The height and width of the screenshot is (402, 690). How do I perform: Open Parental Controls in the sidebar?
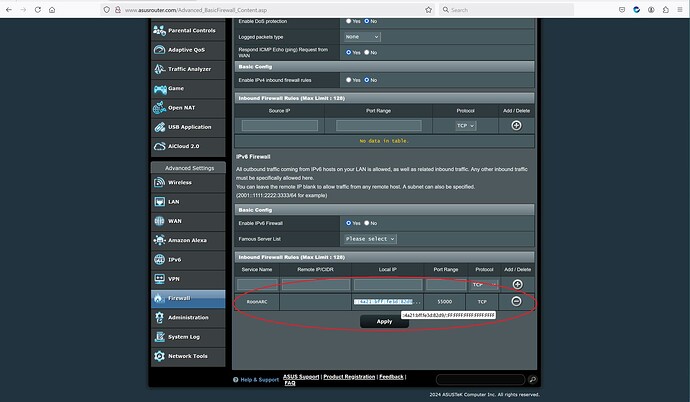(188, 30)
